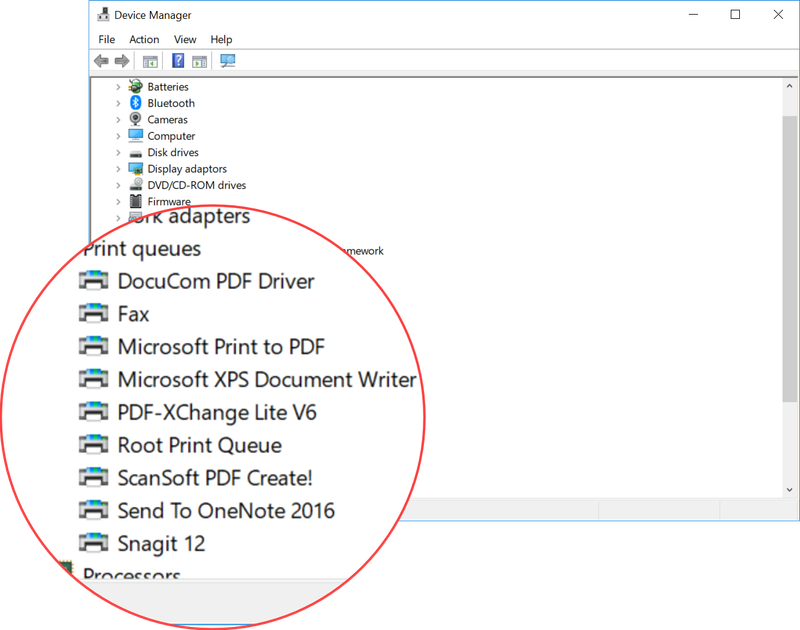Open Help using the blue question mark icon
Image resolution: width=800 pixels, height=630 pixels.
pyautogui.click(x=178, y=61)
